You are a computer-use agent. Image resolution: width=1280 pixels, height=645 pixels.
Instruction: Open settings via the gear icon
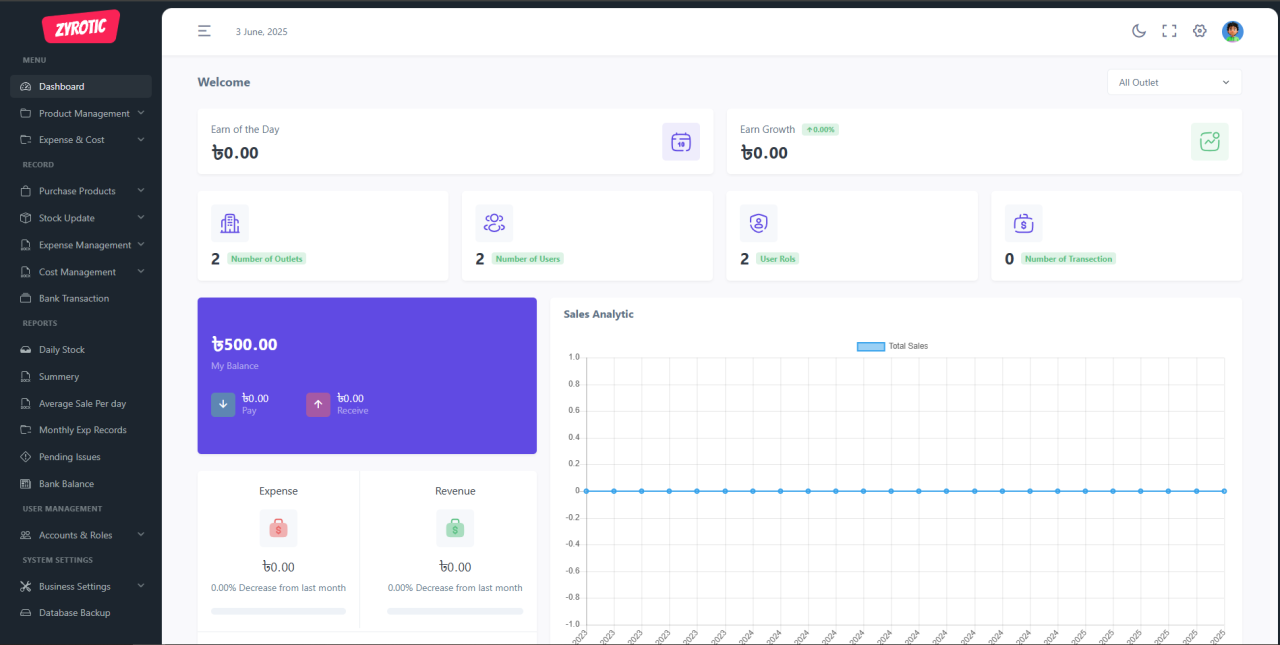click(1200, 31)
